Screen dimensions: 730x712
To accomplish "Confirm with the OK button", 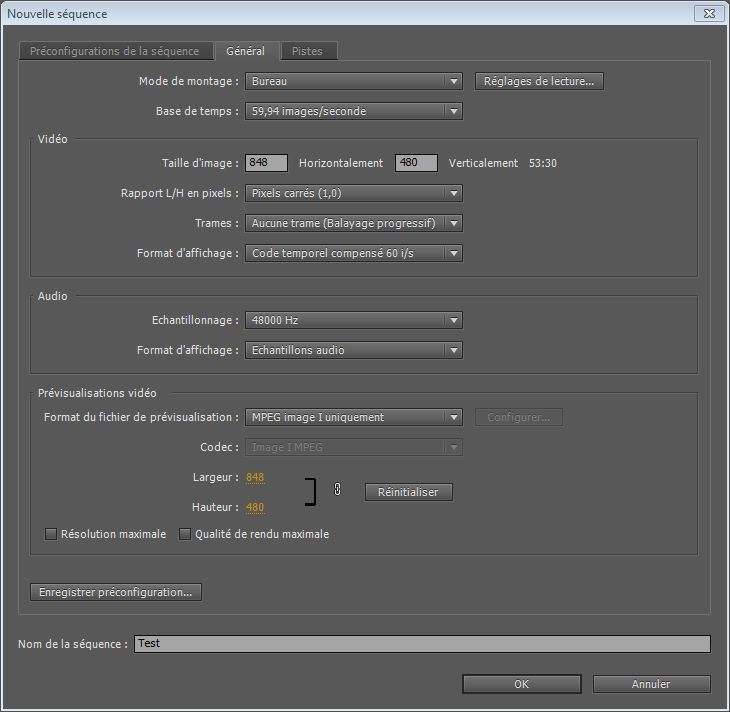I will click(x=521, y=684).
